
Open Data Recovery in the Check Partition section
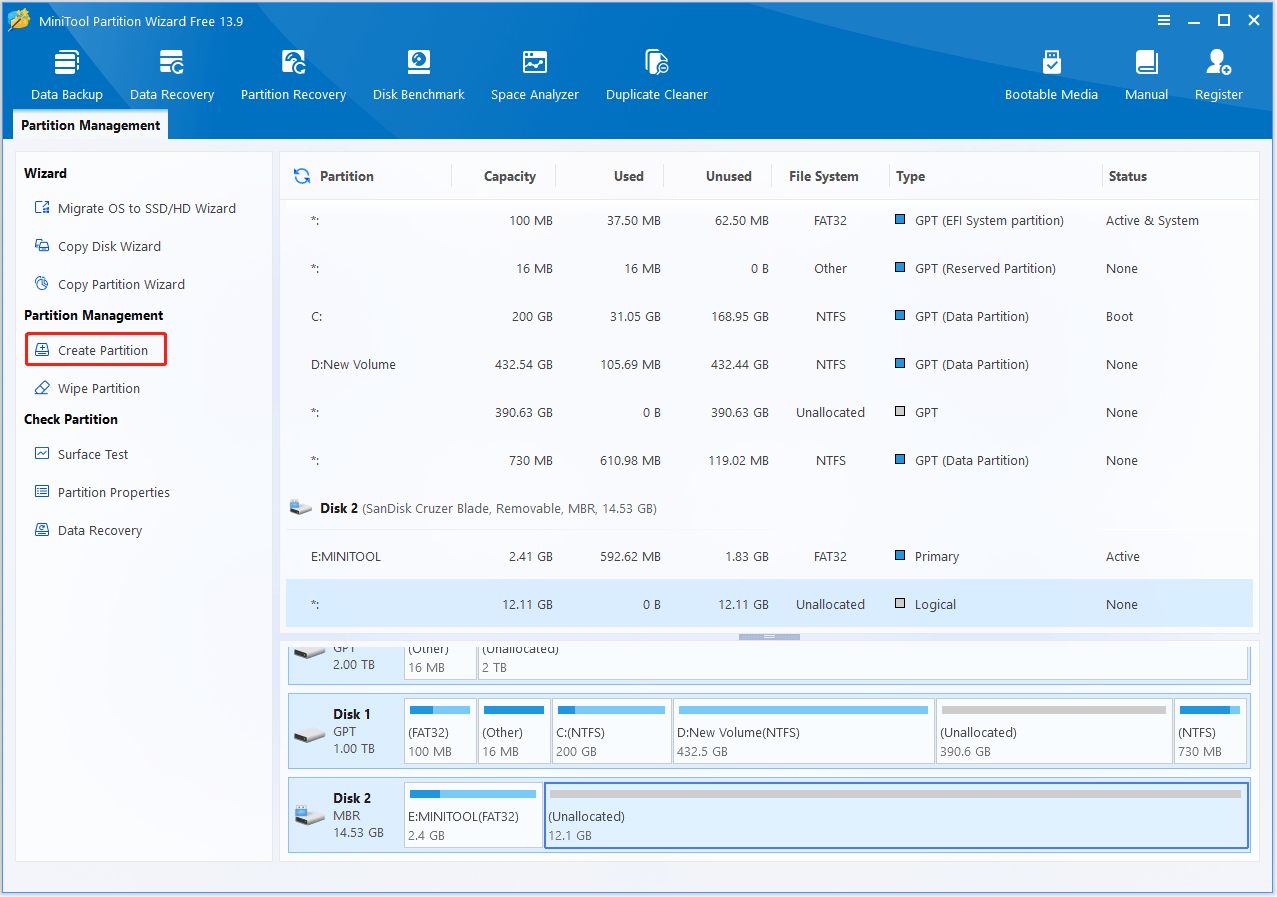88,530
